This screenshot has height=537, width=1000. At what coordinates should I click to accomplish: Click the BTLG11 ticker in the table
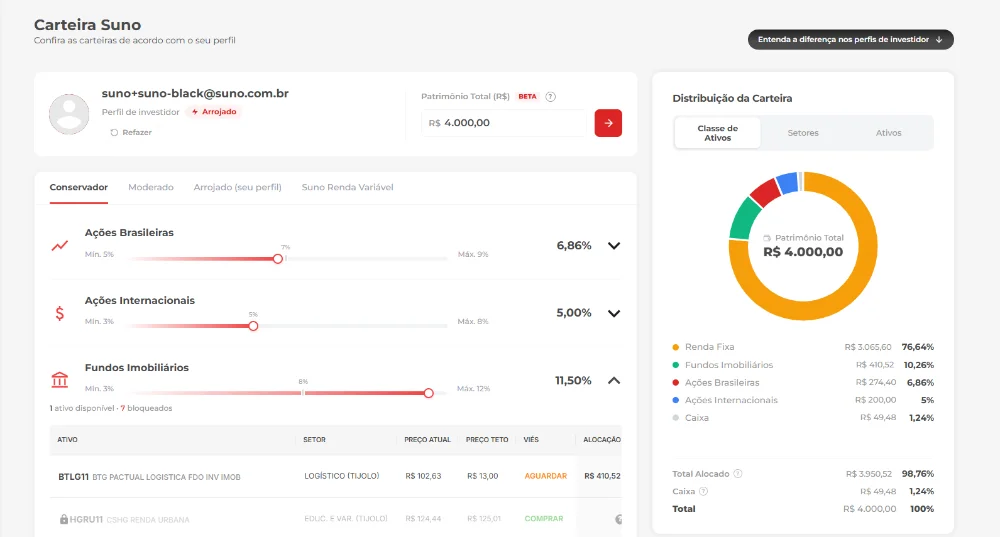click(x=73, y=476)
